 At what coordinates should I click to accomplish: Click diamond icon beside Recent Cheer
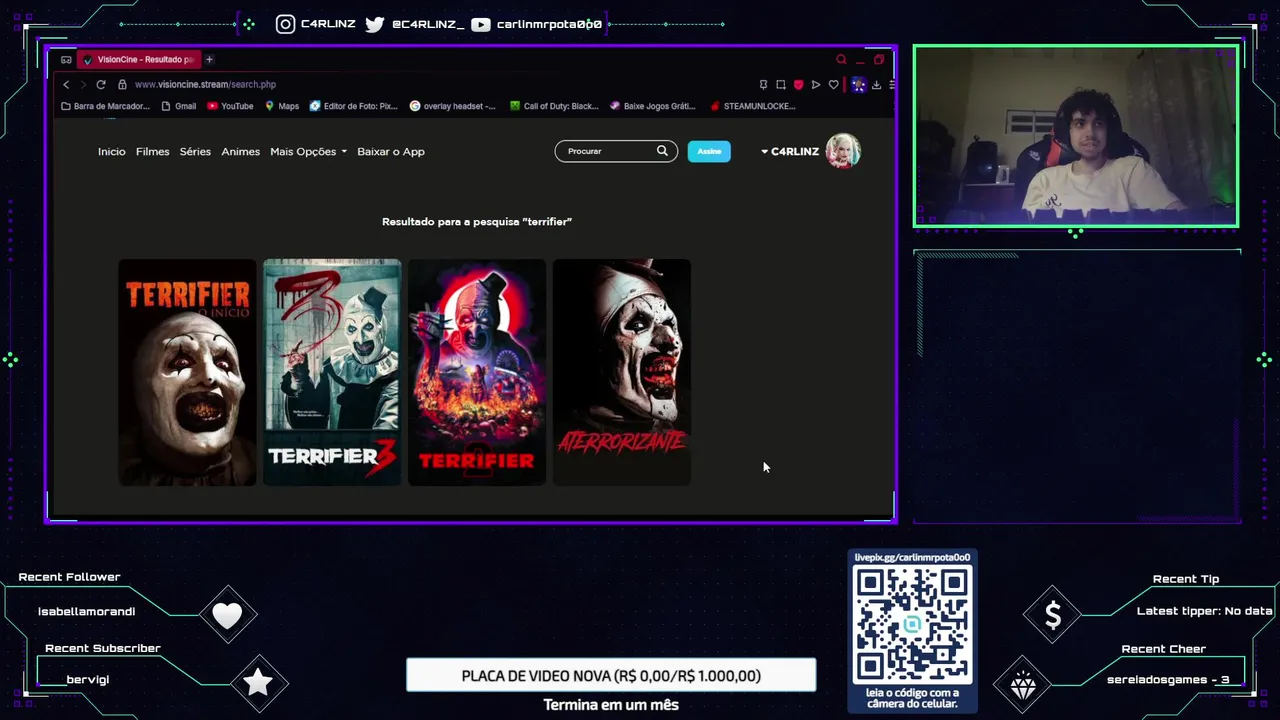[1023, 686]
